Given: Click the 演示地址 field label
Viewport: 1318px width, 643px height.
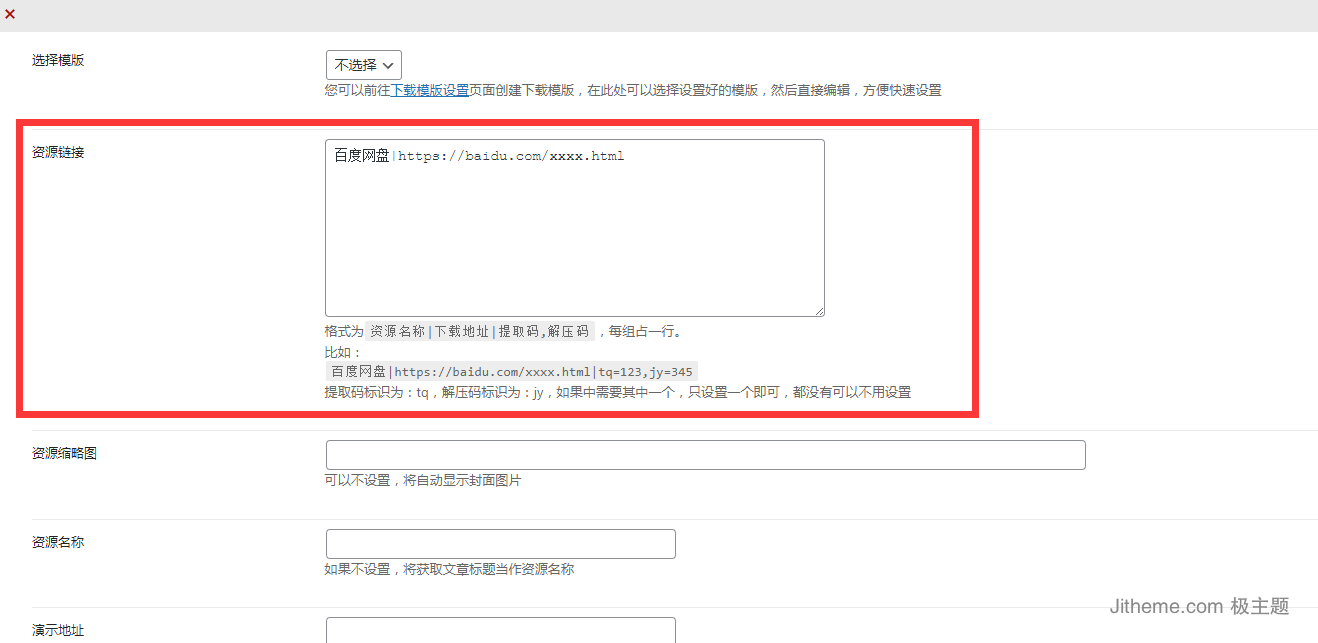Looking at the screenshot, I should (x=58, y=630).
